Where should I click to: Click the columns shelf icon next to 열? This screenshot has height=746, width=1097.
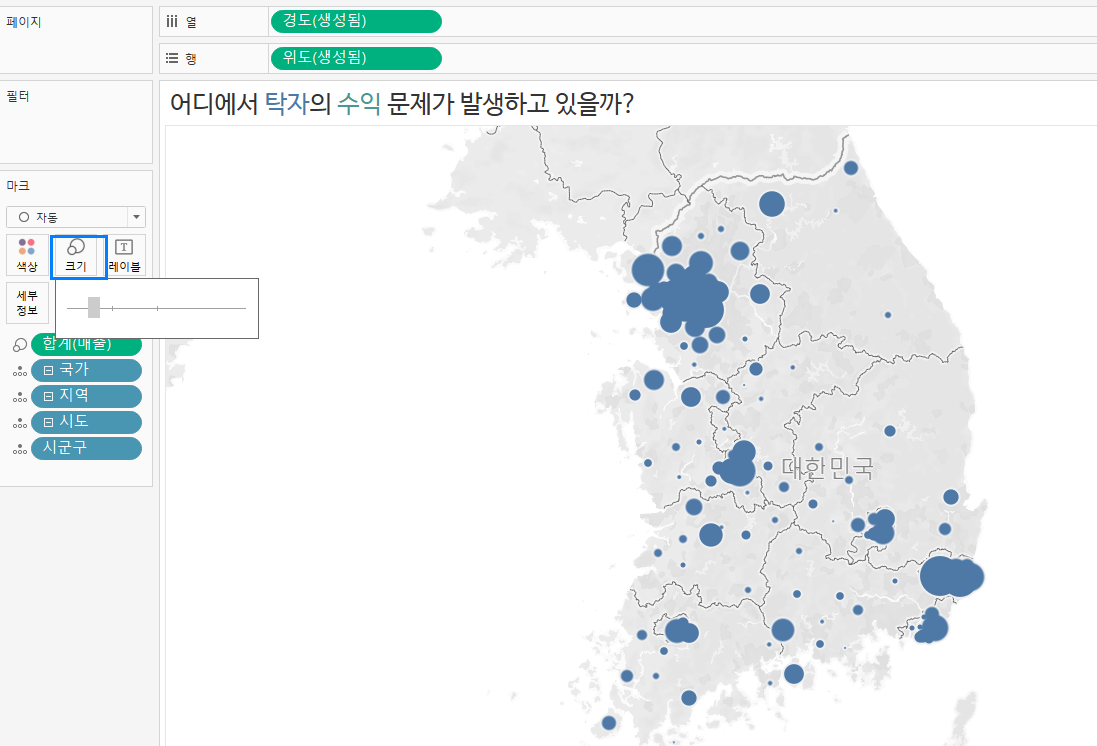(x=172, y=22)
